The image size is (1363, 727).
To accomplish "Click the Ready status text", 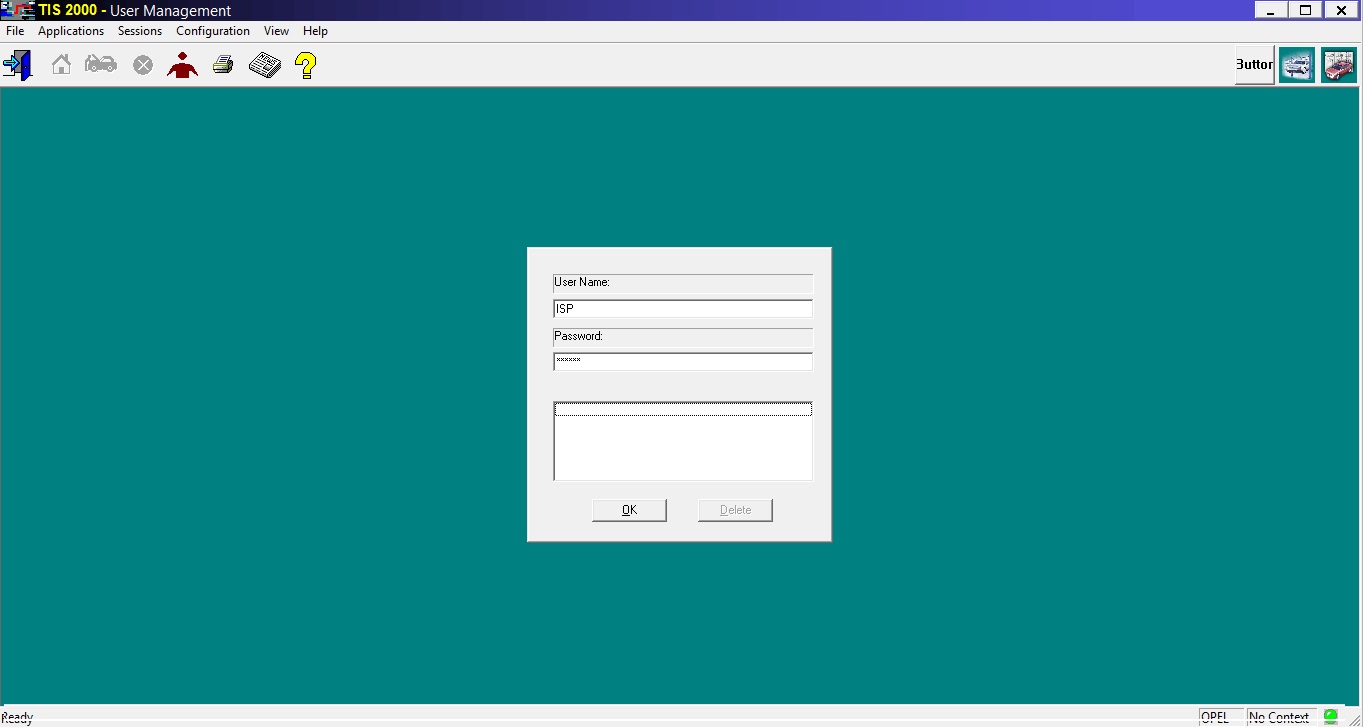I will pyautogui.click(x=17, y=717).
